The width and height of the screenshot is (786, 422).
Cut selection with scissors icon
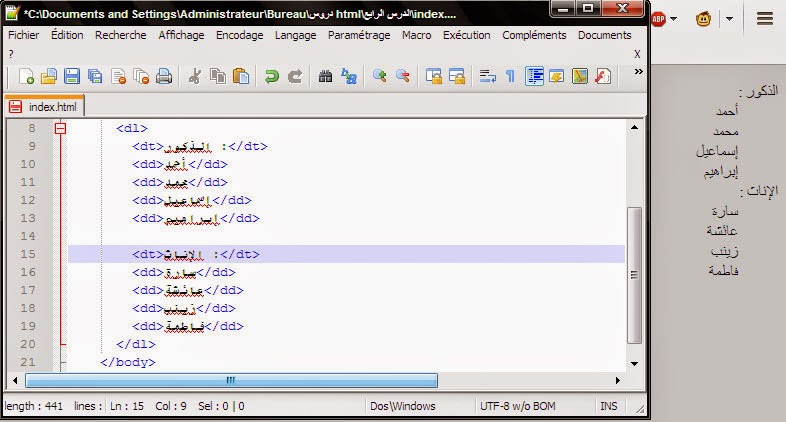pos(194,76)
